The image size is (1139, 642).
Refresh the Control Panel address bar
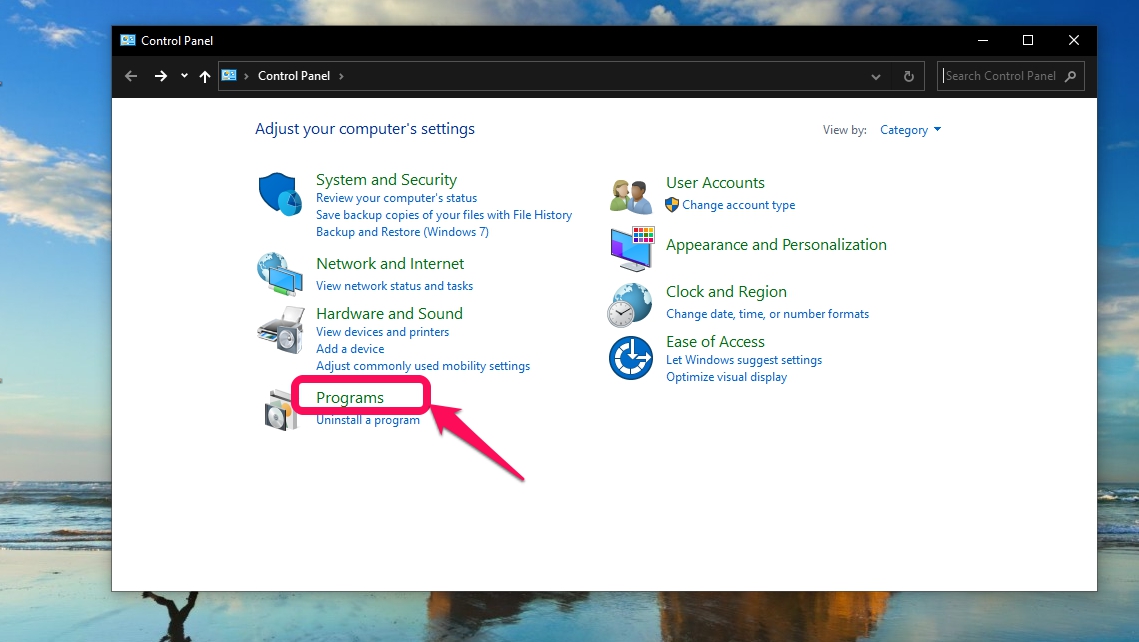(x=909, y=76)
